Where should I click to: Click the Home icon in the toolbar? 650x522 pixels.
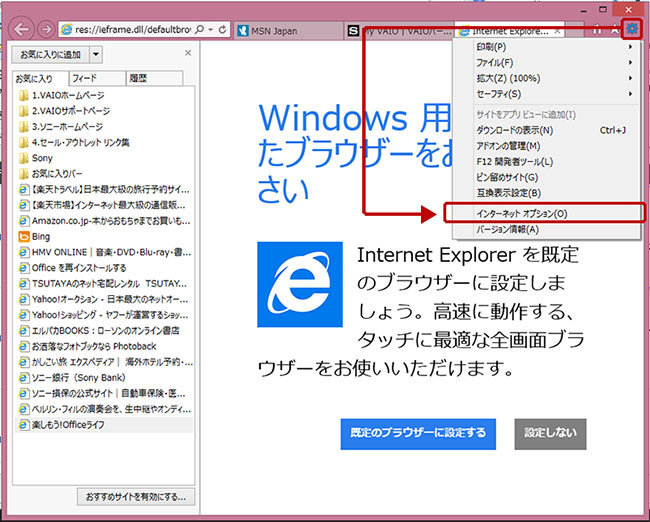[597, 29]
